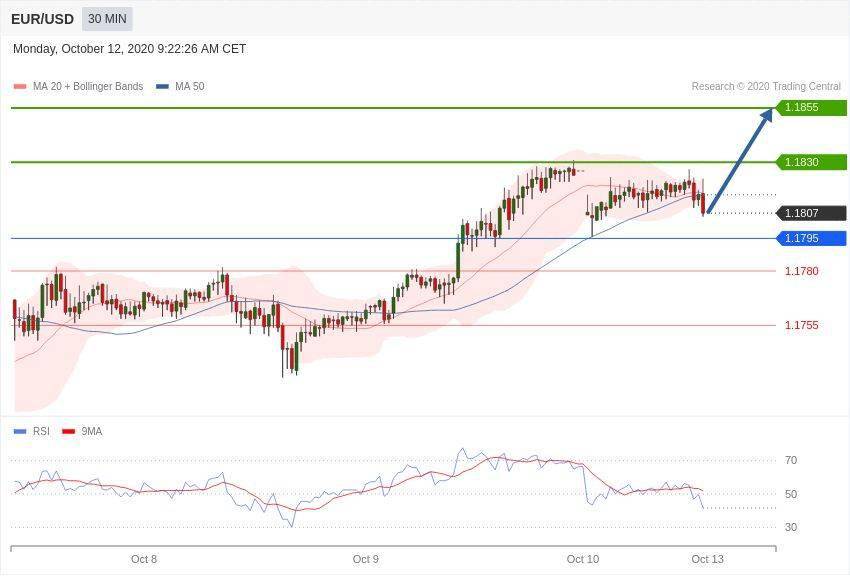850x576 pixels.
Task: Select the MA 20 + Bollinger Bands legend label
Action: coord(88,86)
